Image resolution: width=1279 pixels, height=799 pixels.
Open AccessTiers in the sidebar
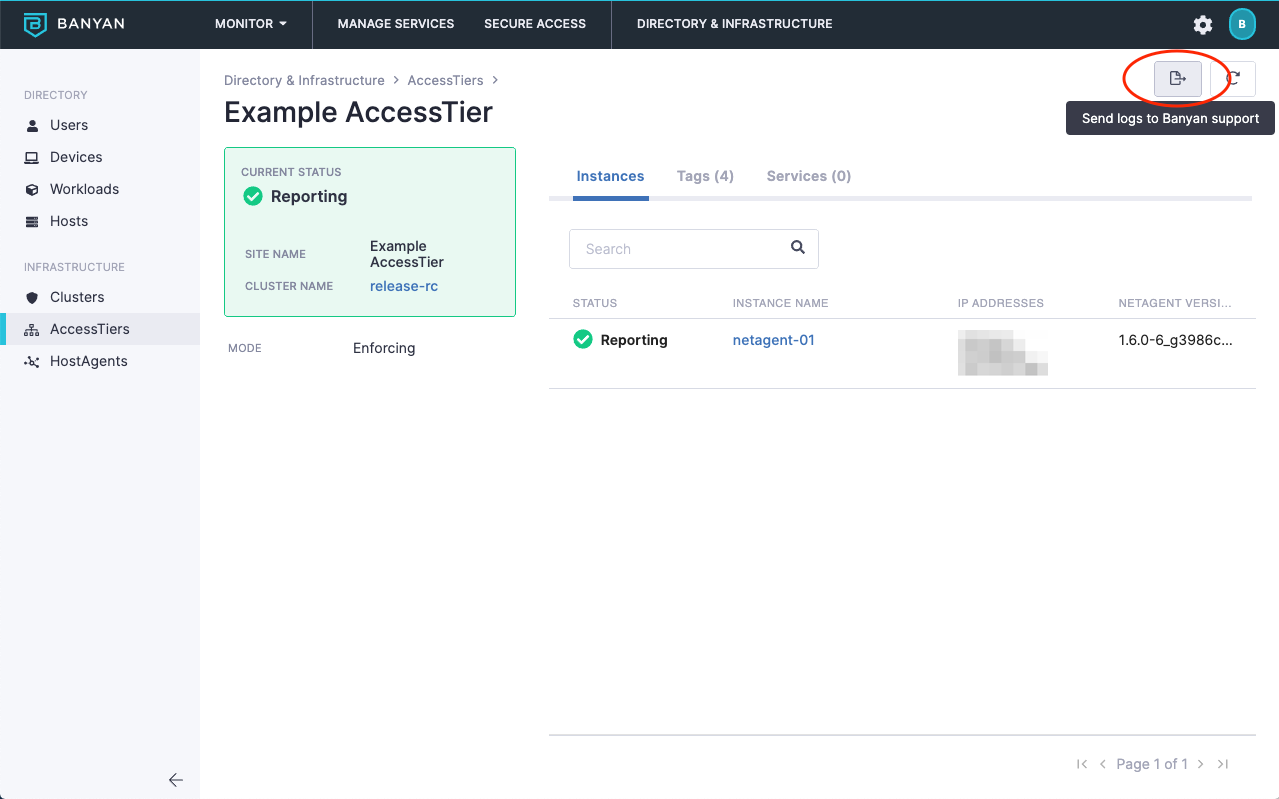click(x=100, y=329)
